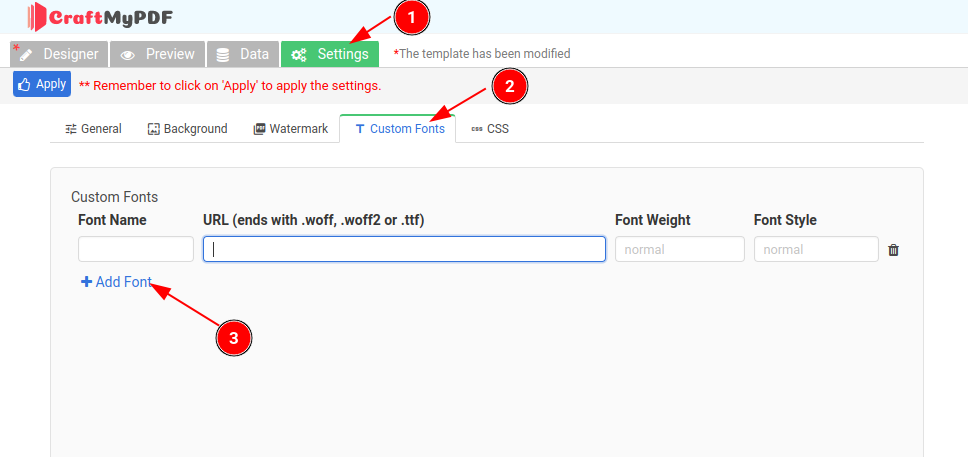The image size is (968, 457).
Task: Click the trash icon to delete font row
Action: [x=893, y=250]
